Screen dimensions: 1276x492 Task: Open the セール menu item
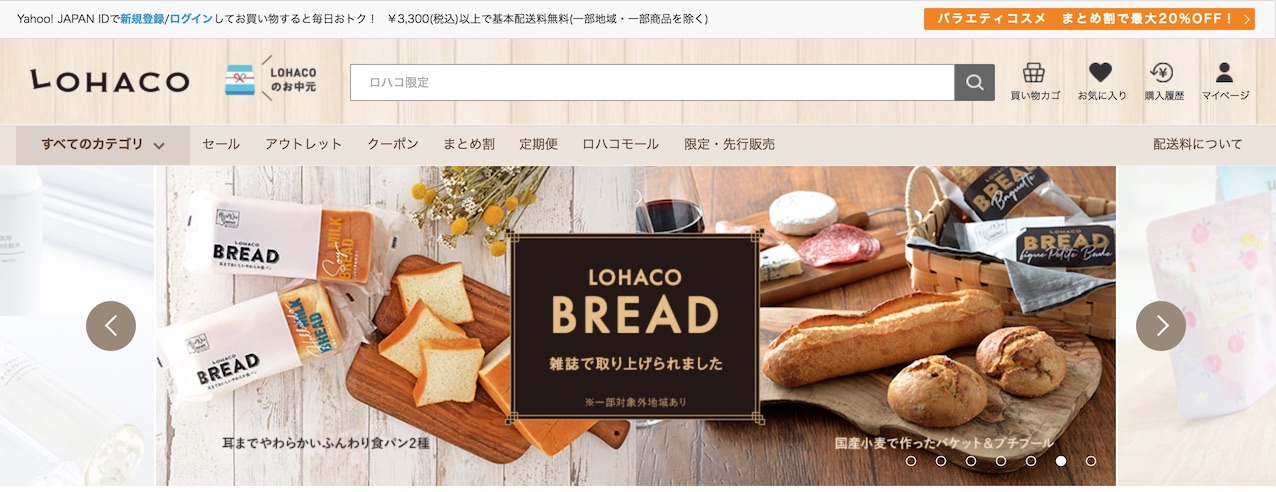(221, 144)
